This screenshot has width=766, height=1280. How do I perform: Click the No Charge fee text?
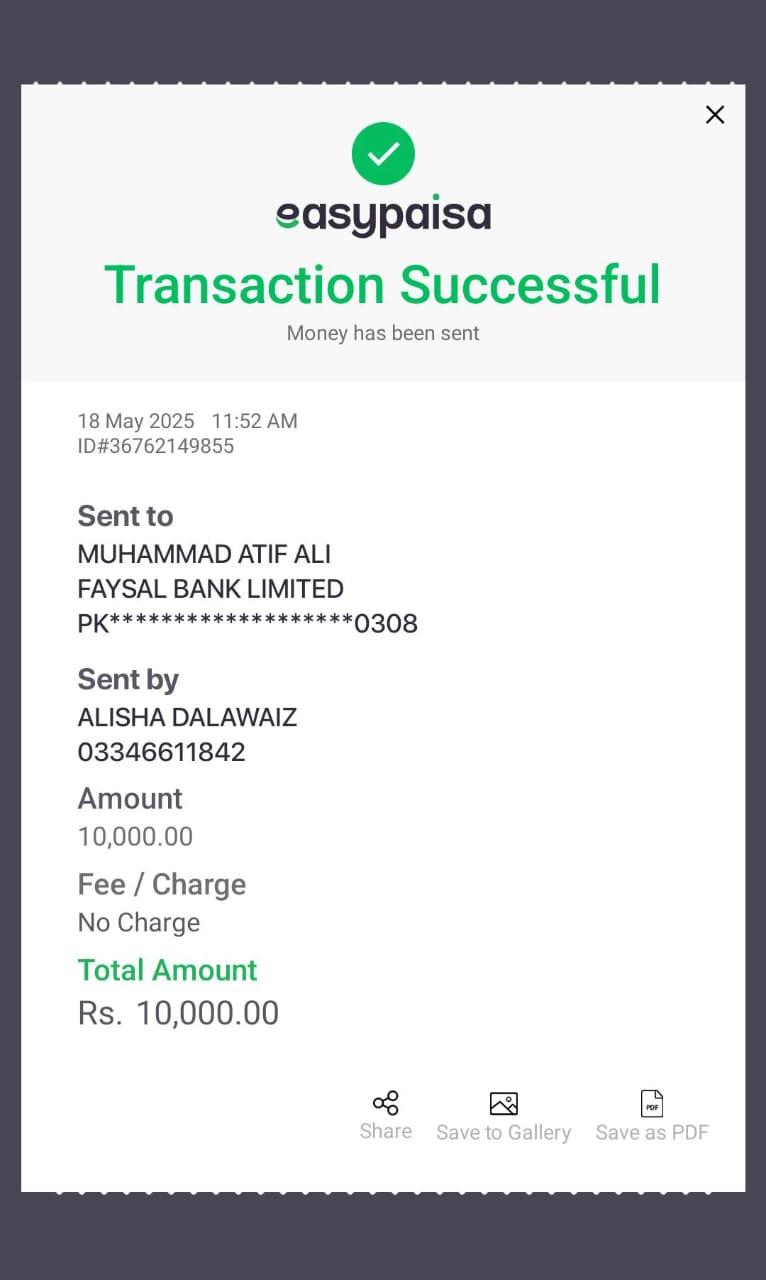click(x=139, y=922)
